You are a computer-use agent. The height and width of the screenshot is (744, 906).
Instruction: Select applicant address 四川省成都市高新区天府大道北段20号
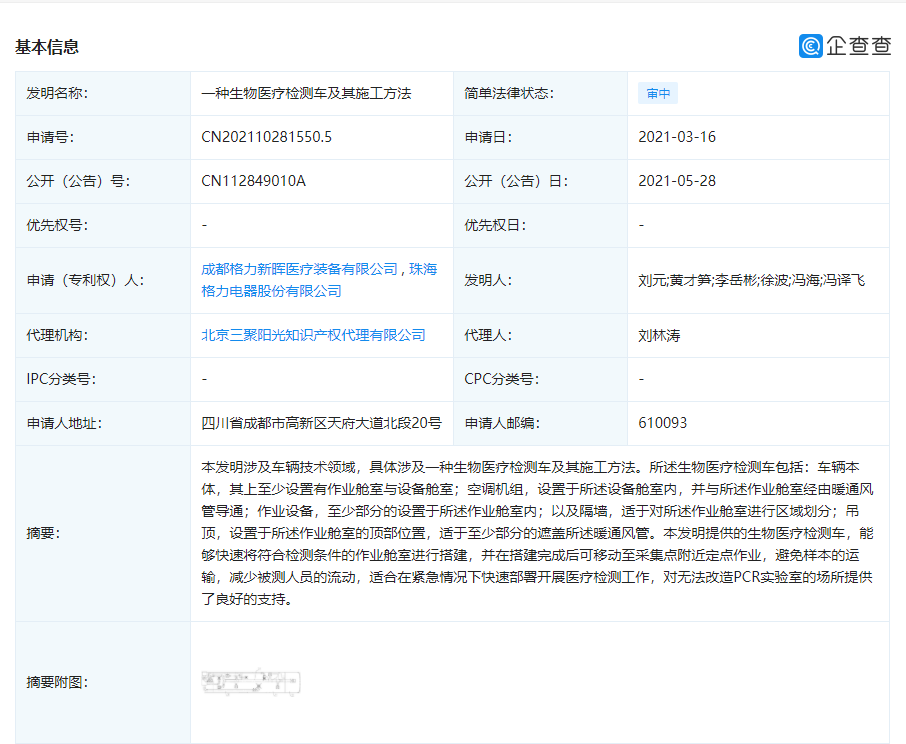click(x=321, y=423)
